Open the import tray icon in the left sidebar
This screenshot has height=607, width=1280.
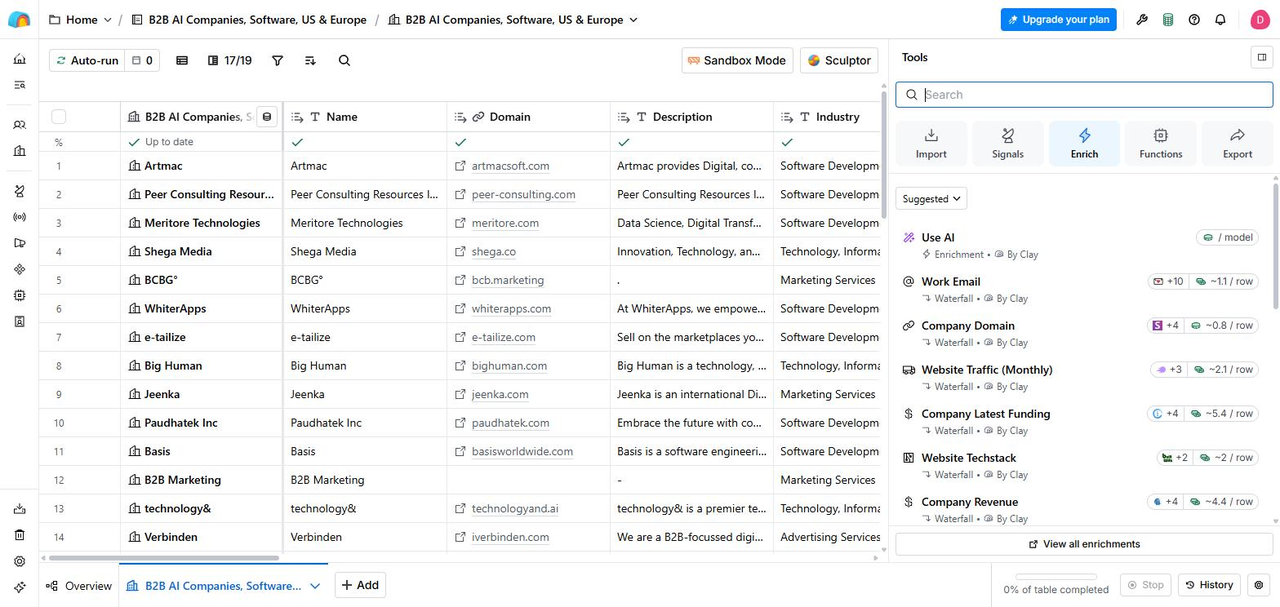pos(19,509)
